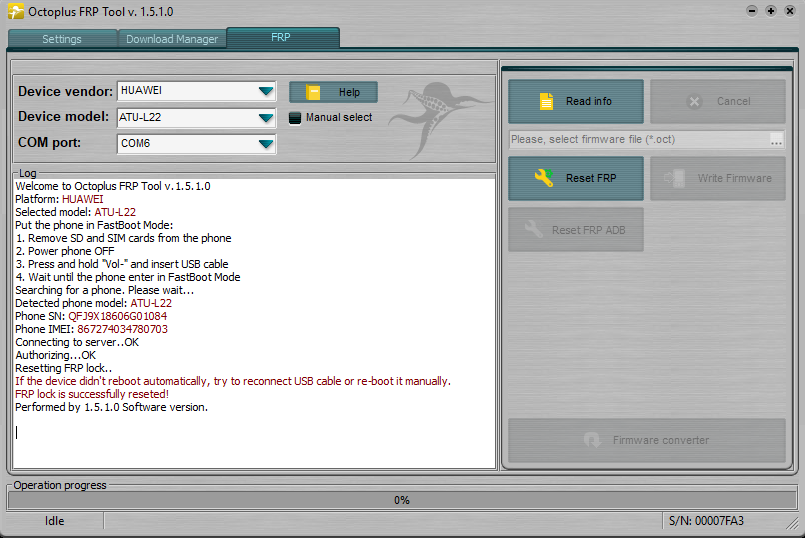
Task: Click the COM6 port combo box field
Action: (196, 144)
